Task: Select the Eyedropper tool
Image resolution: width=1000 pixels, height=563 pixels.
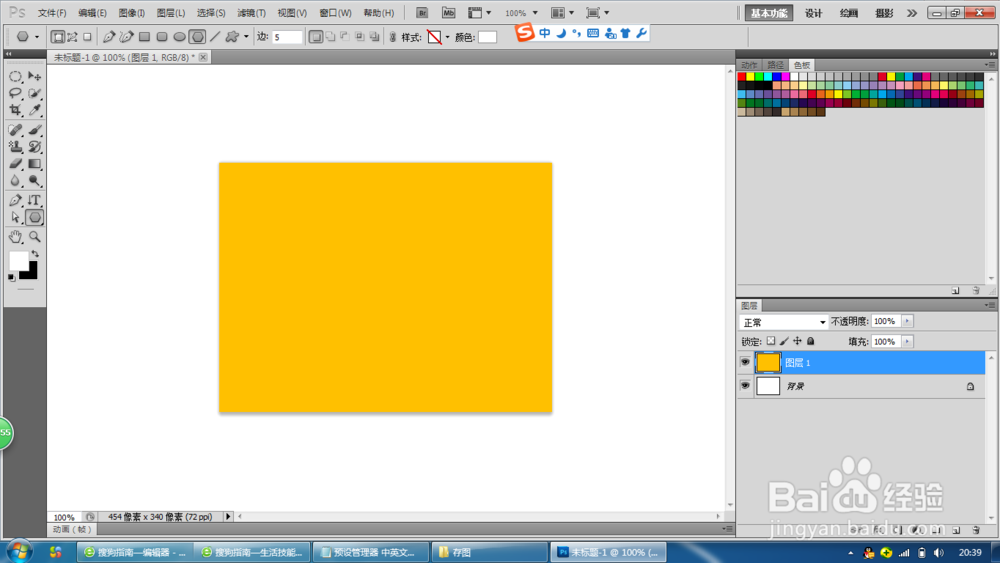Action: [34, 110]
